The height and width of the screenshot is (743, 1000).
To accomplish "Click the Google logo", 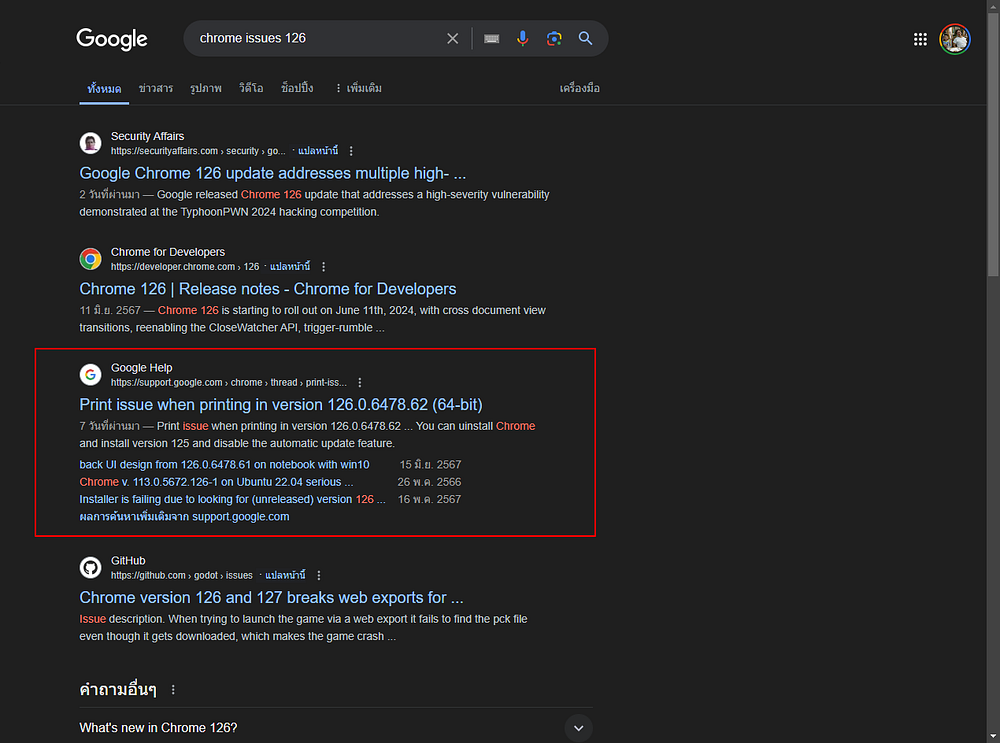I will tap(112, 39).
